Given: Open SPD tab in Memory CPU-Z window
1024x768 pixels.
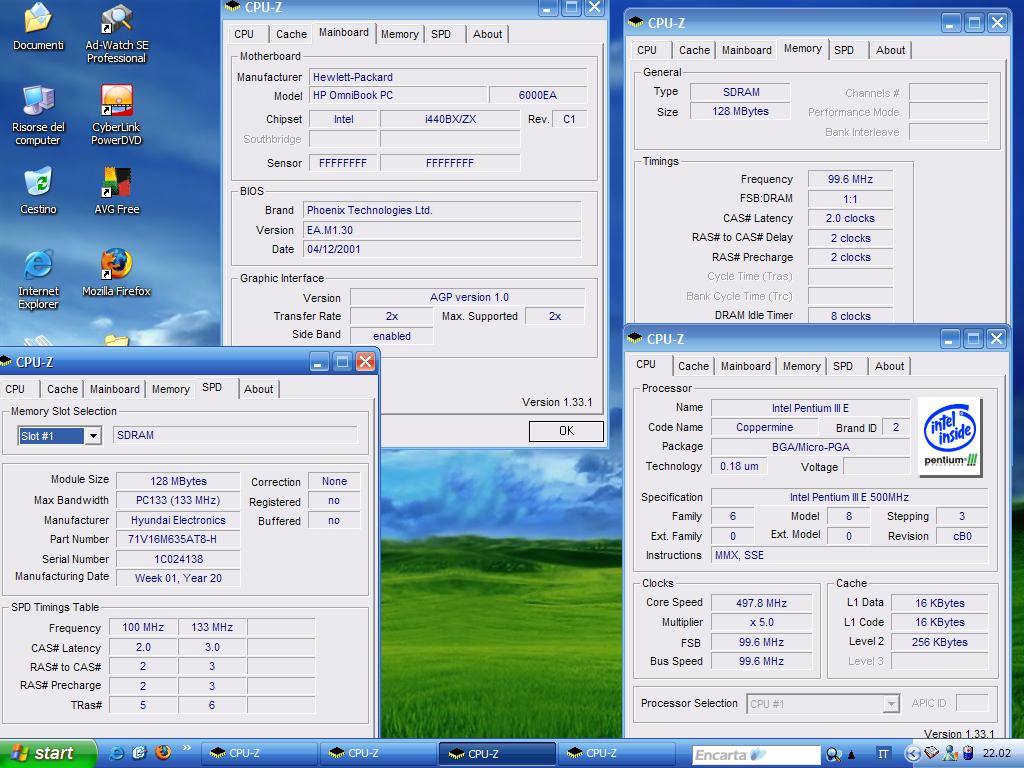Looking at the screenshot, I should click(x=844, y=50).
